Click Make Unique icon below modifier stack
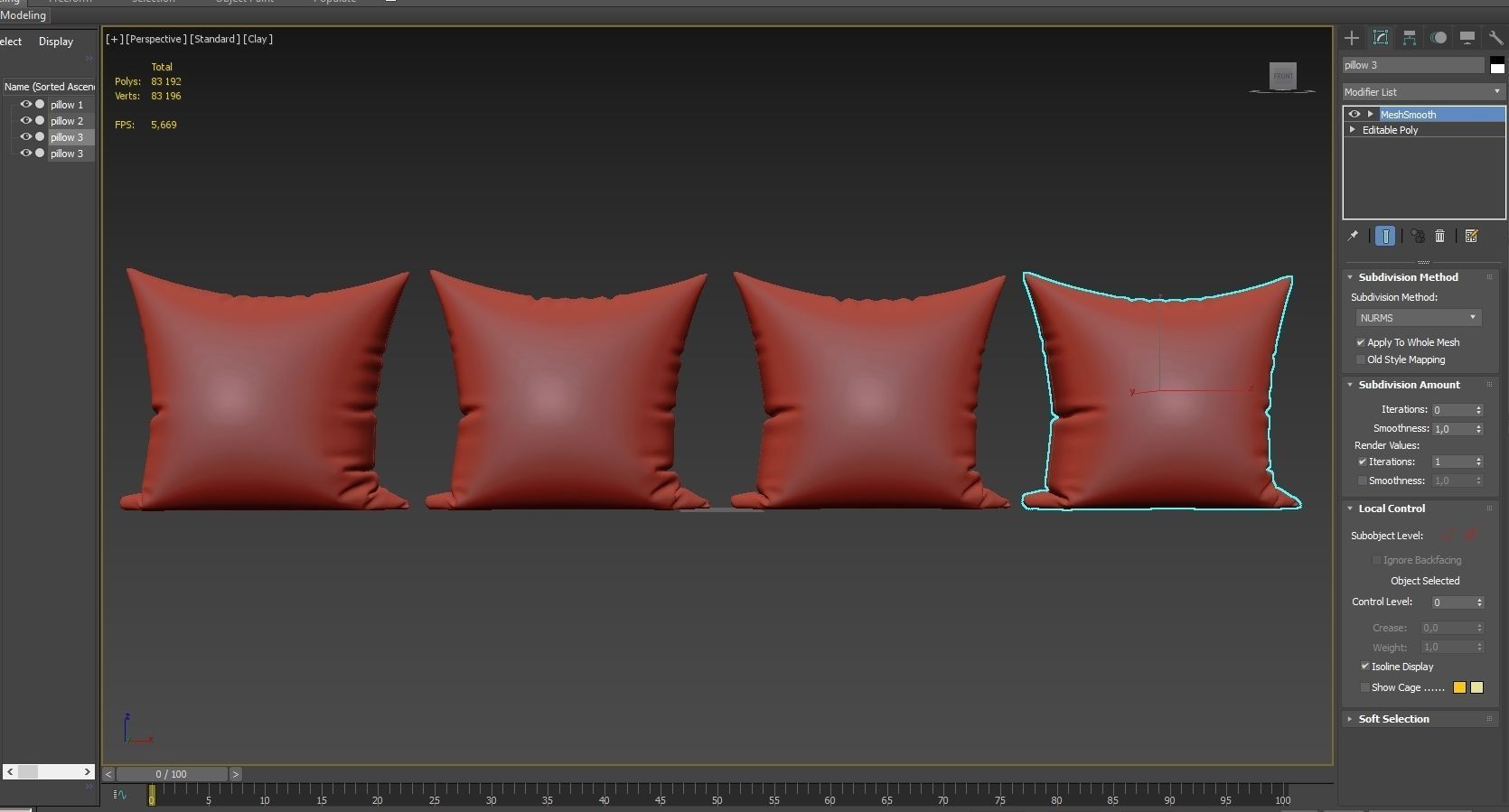The width and height of the screenshot is (1509, 812). click(1418, 236)
